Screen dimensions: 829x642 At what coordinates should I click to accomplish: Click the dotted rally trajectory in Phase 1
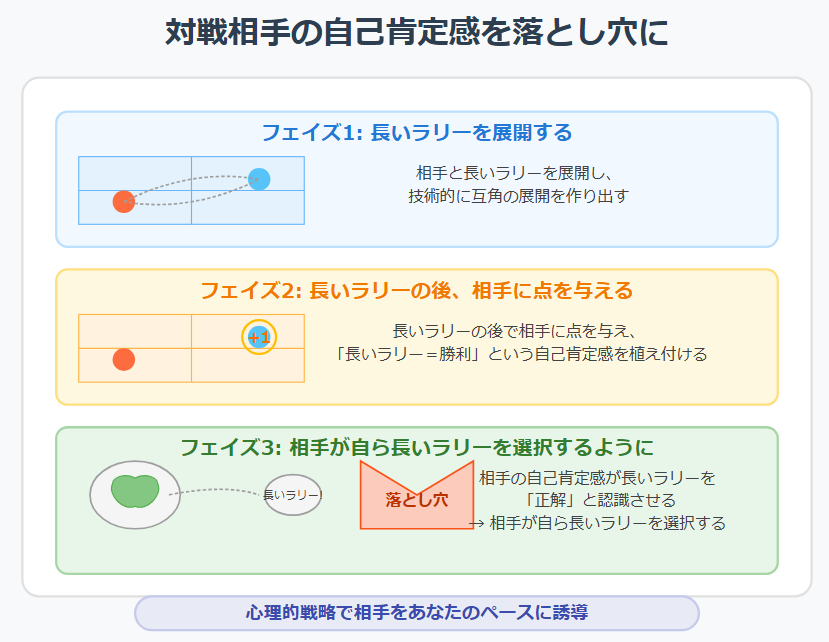click(191, 190)
